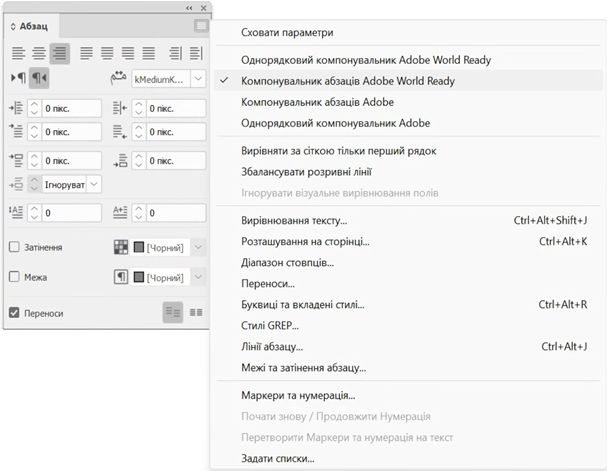Align text towards the spine
This screenshot has height=471, width=607.
coord(175,53)
